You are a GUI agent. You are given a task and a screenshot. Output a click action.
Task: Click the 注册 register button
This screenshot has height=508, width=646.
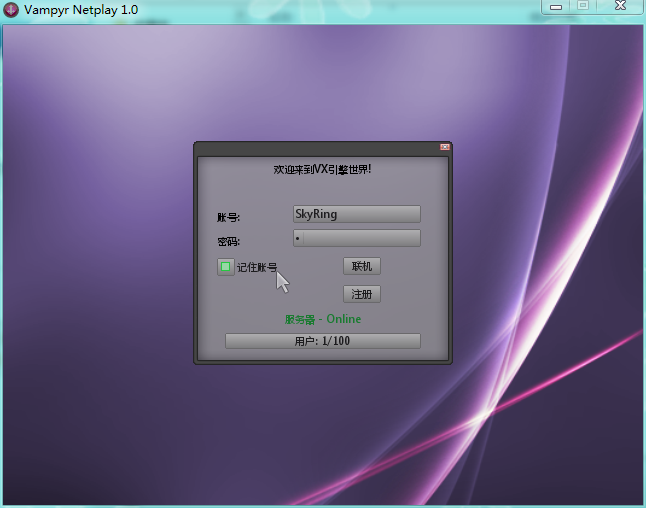362,294
